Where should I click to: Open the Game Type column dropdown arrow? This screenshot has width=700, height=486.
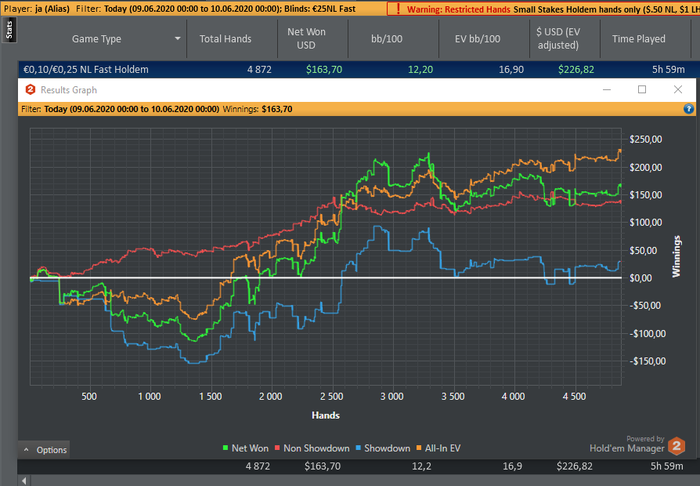click(178, 39)
